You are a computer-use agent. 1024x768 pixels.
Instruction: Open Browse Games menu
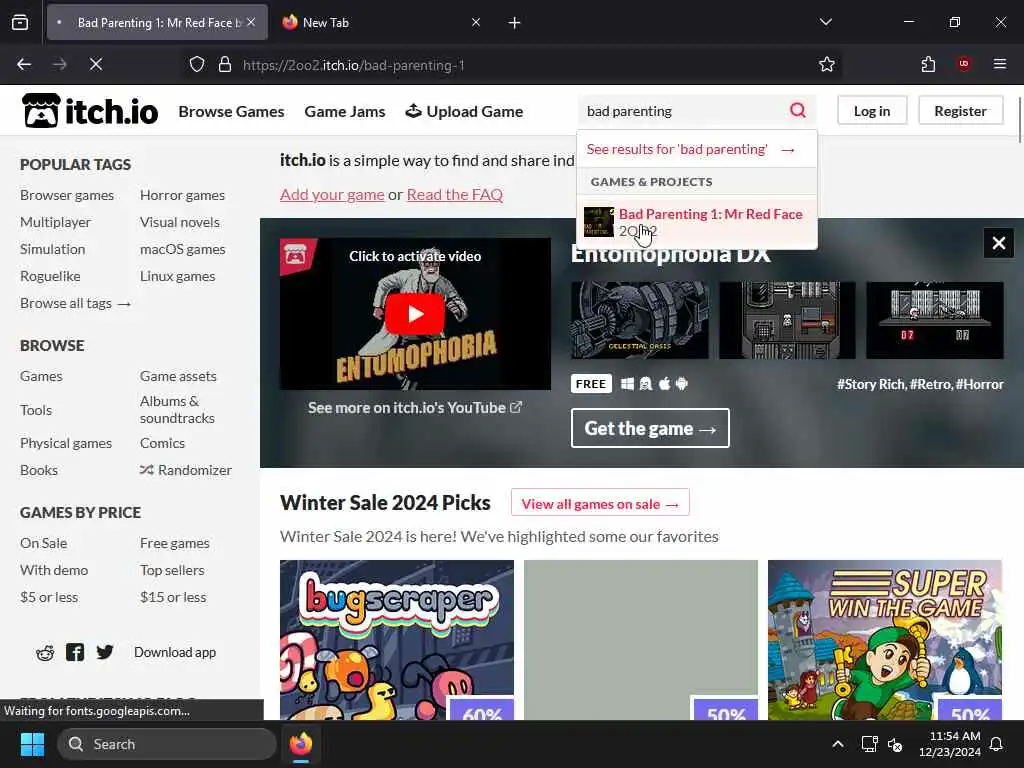click(231, 112)
